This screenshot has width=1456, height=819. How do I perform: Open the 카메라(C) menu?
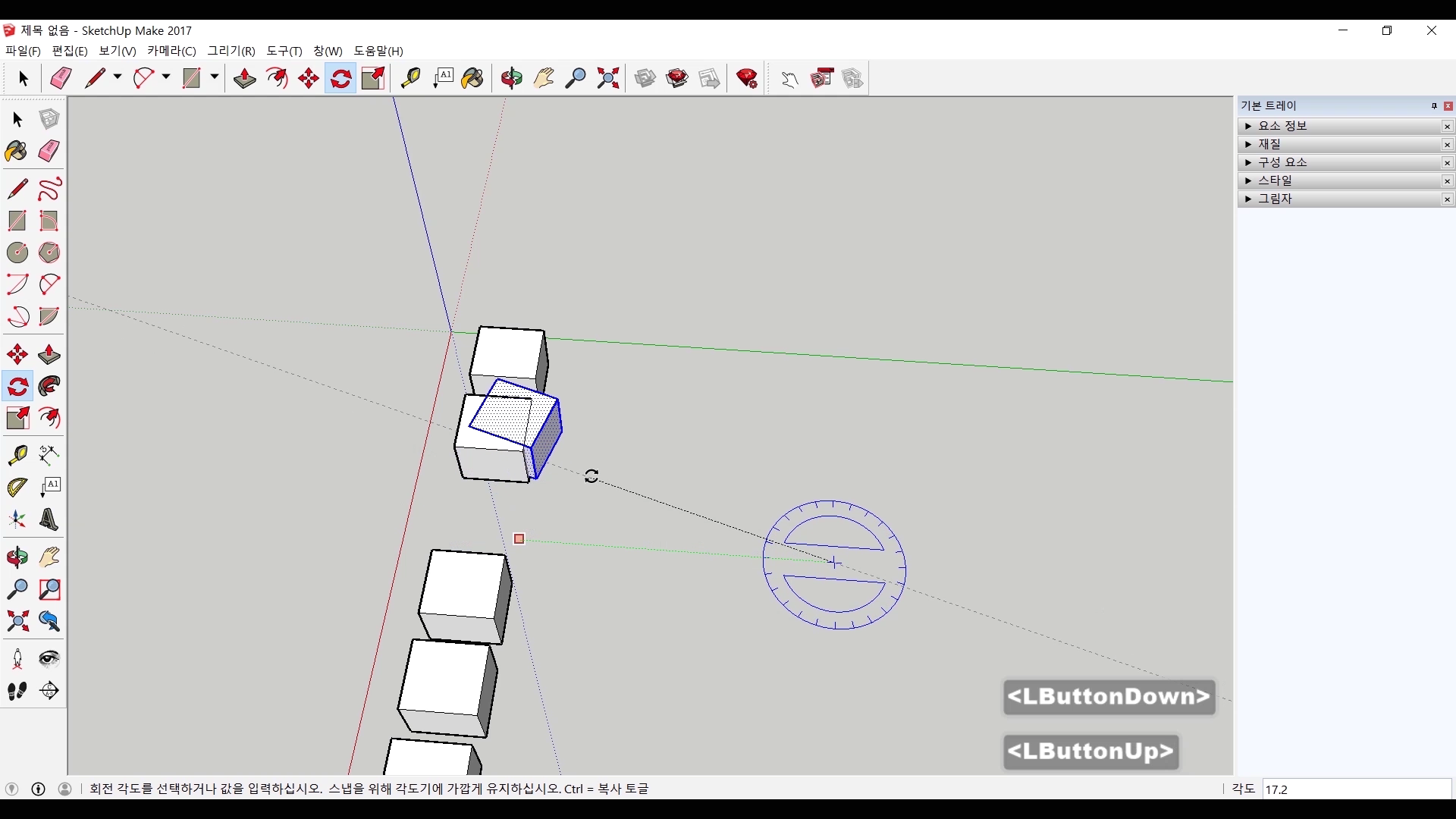pos(171,51)
